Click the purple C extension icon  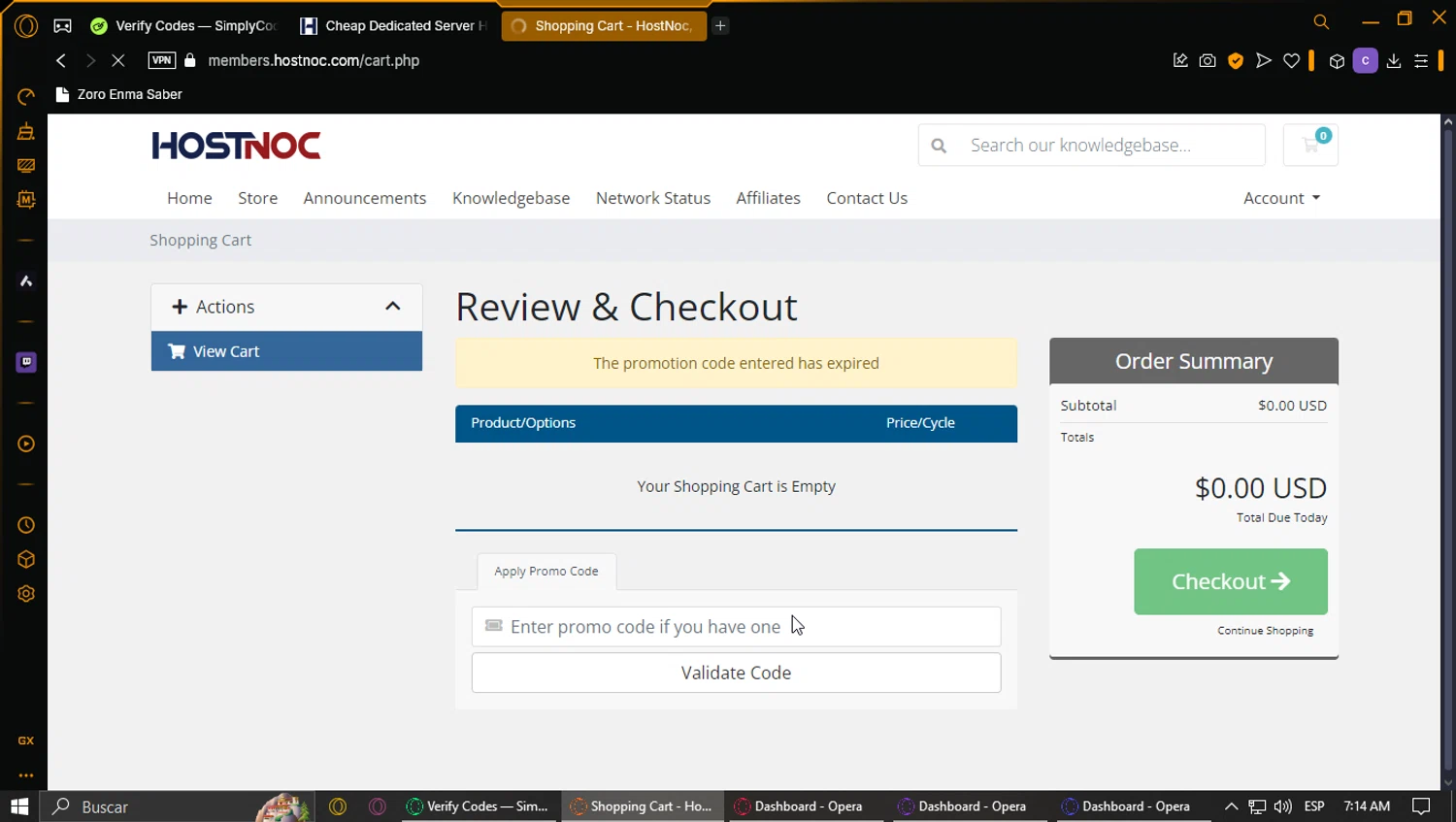[x=1365, y=60]
